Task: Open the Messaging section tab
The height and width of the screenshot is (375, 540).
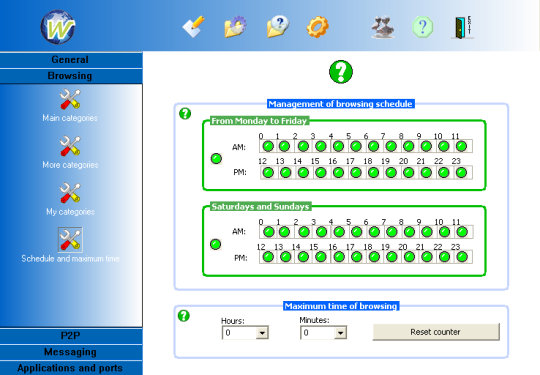Action: click(71, 352)
